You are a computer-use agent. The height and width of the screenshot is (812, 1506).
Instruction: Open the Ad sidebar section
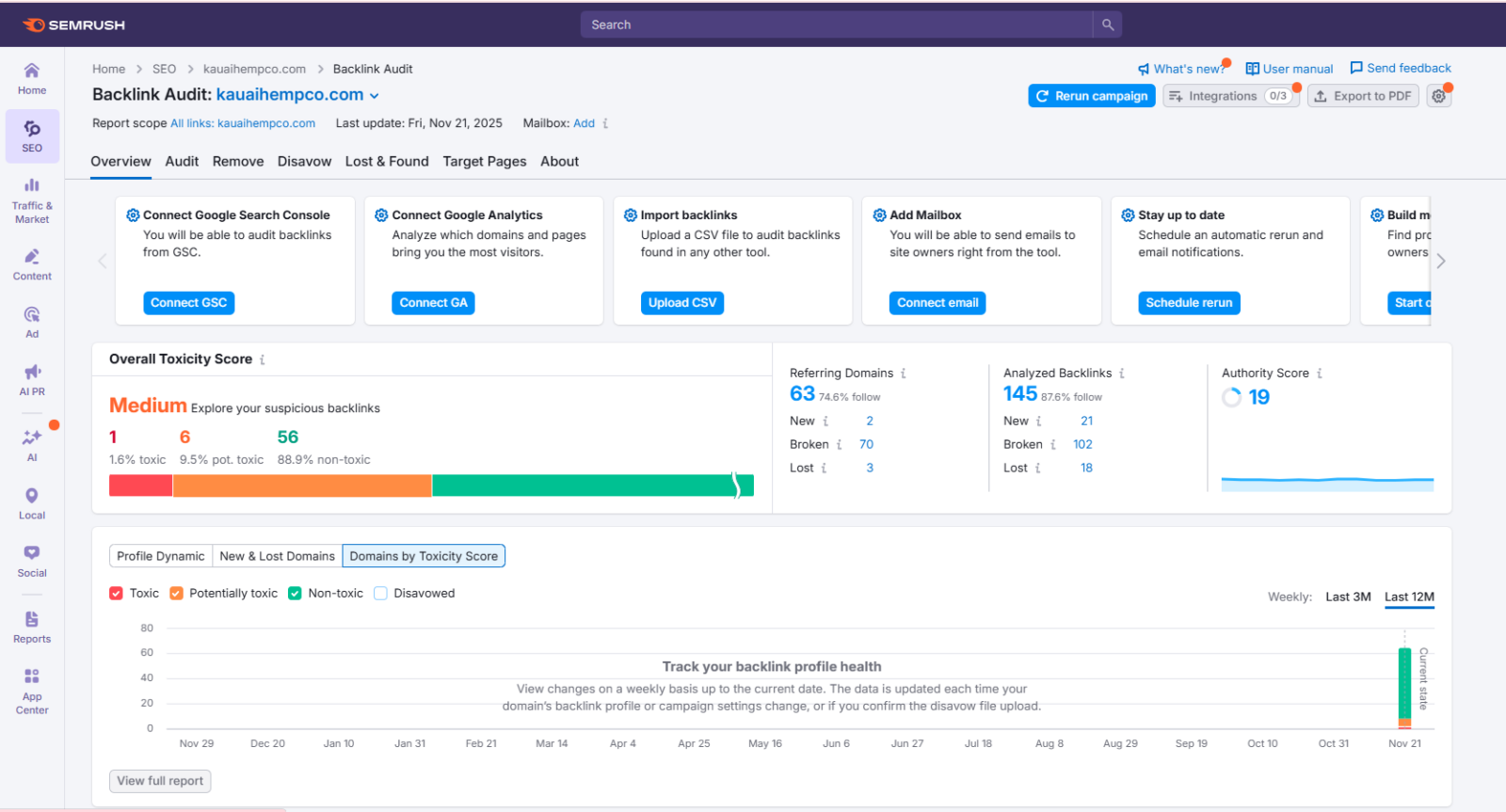(32, 322)
